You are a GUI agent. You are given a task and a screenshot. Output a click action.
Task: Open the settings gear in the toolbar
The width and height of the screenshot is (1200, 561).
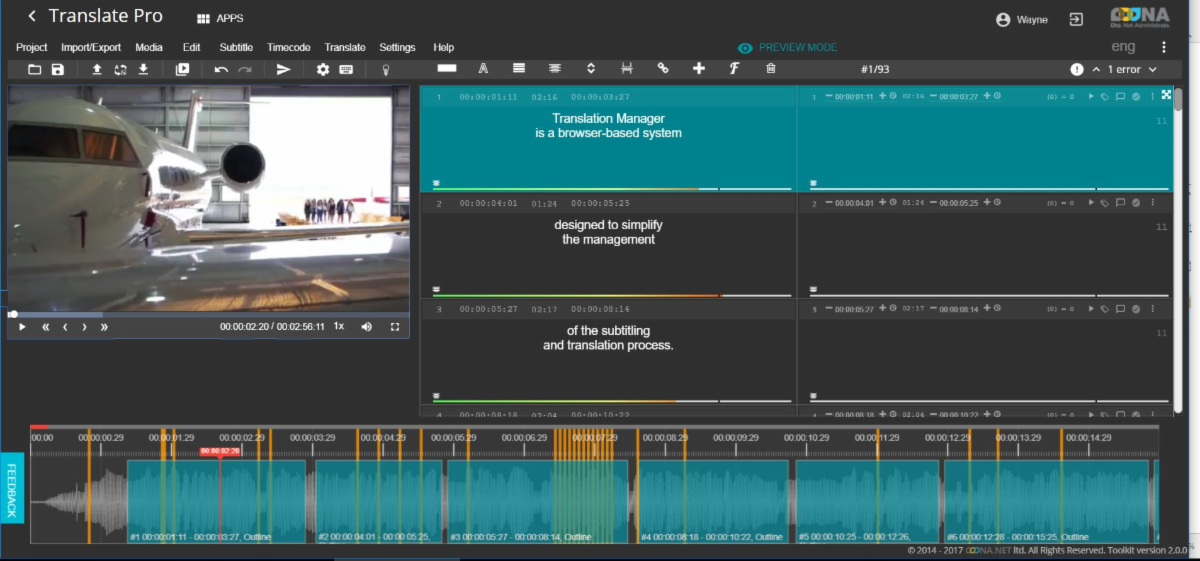click(x=323, y=69)
